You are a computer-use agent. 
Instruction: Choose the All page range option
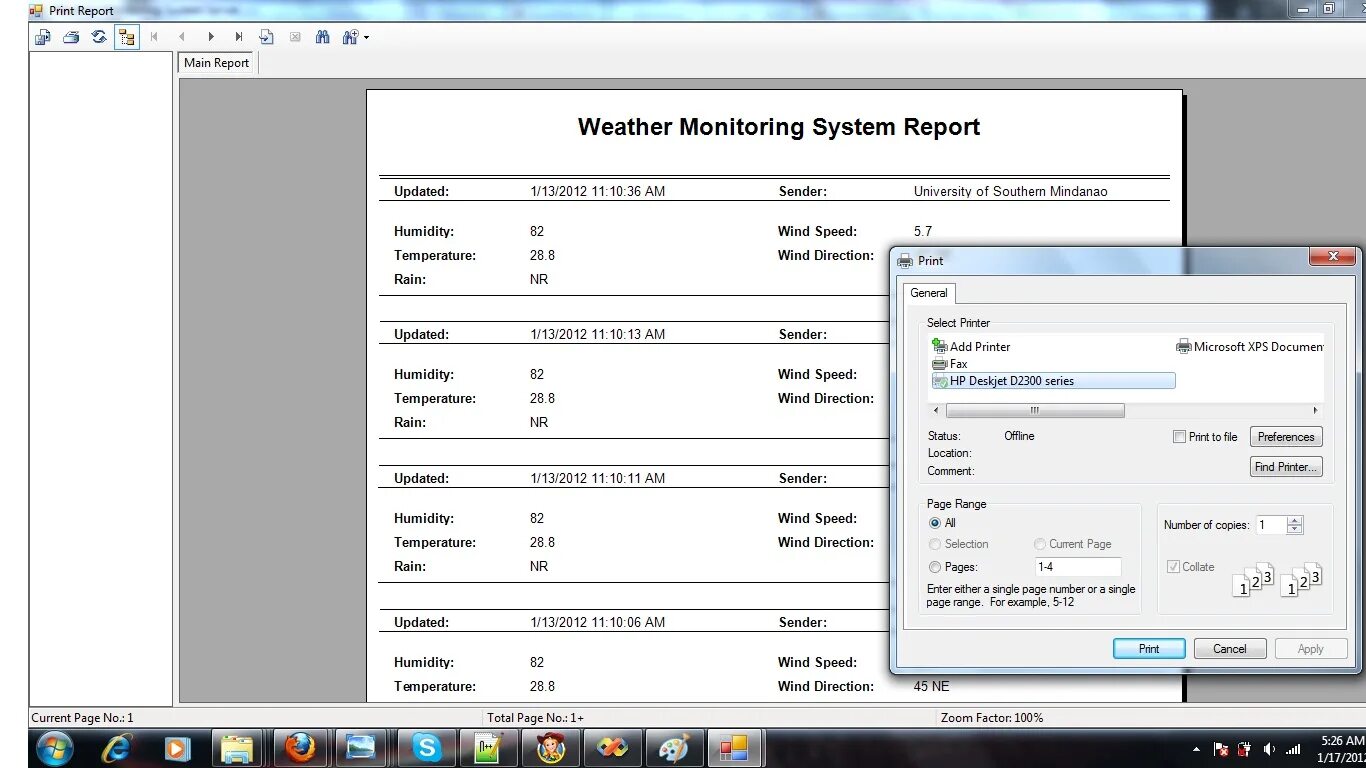934,523
